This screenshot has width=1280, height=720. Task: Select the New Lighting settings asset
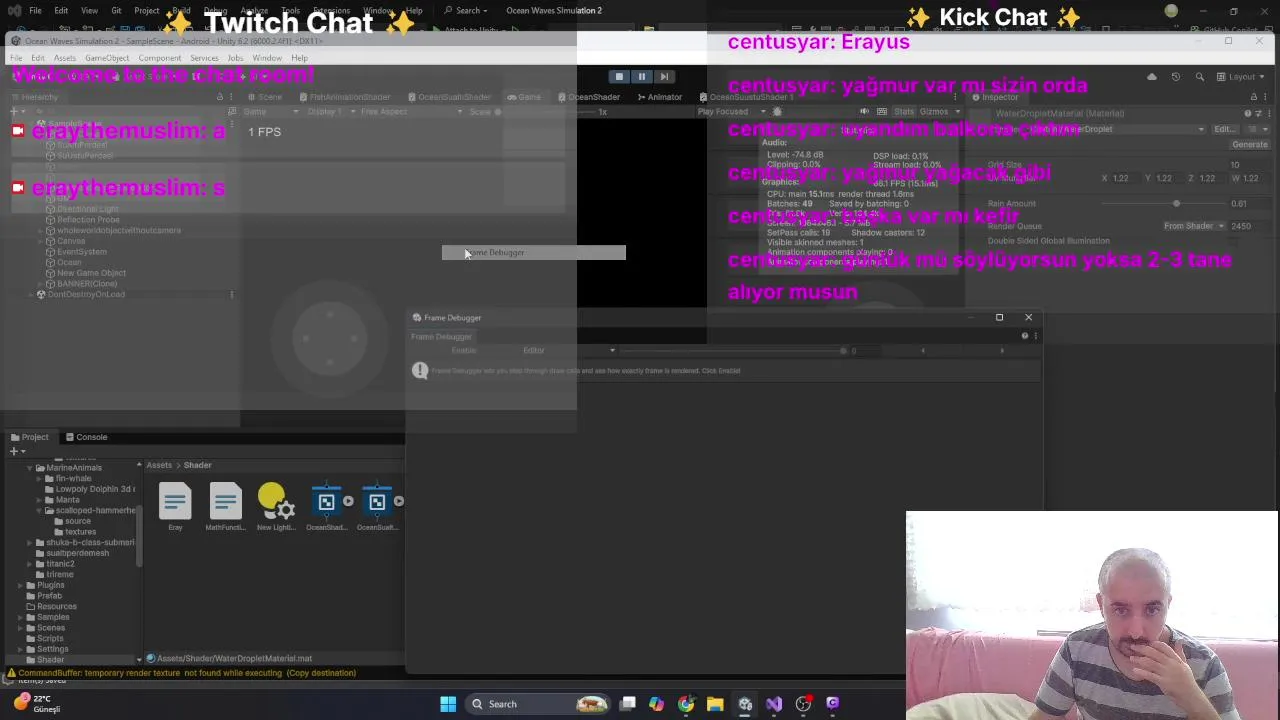tap(275, 508)
